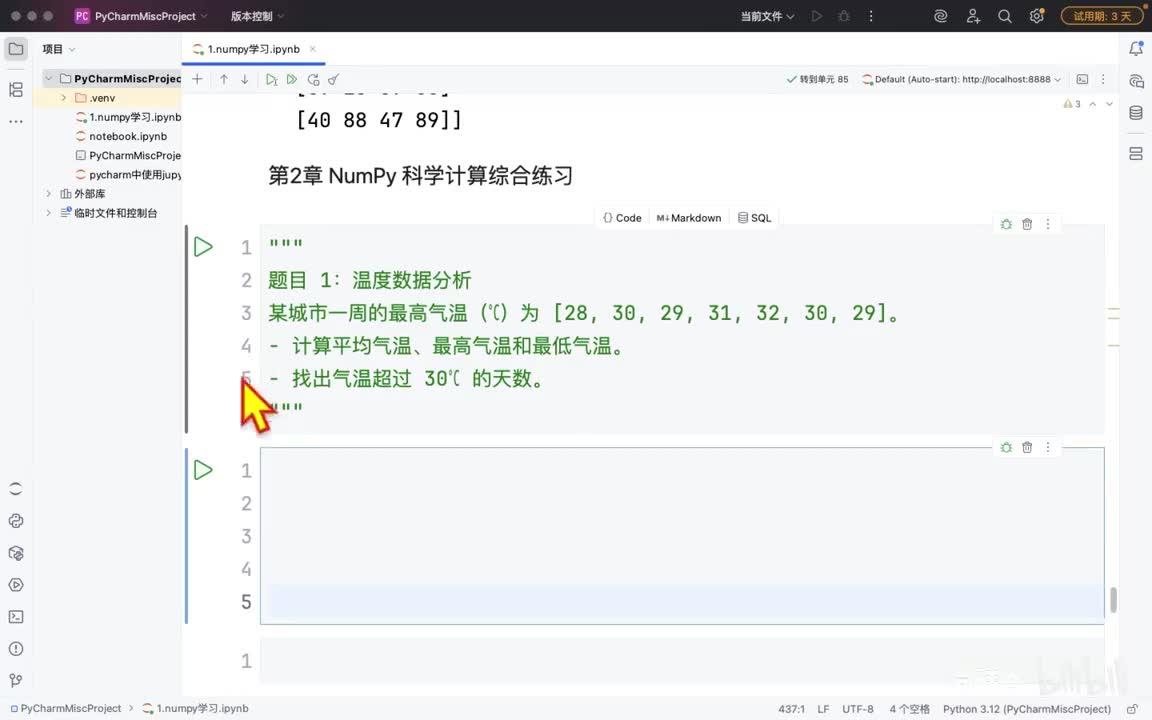The width and height of the screenshot is (1152, 720).
Task: Open the Python Packages icon in left sidebar
Action: point(15,553)
